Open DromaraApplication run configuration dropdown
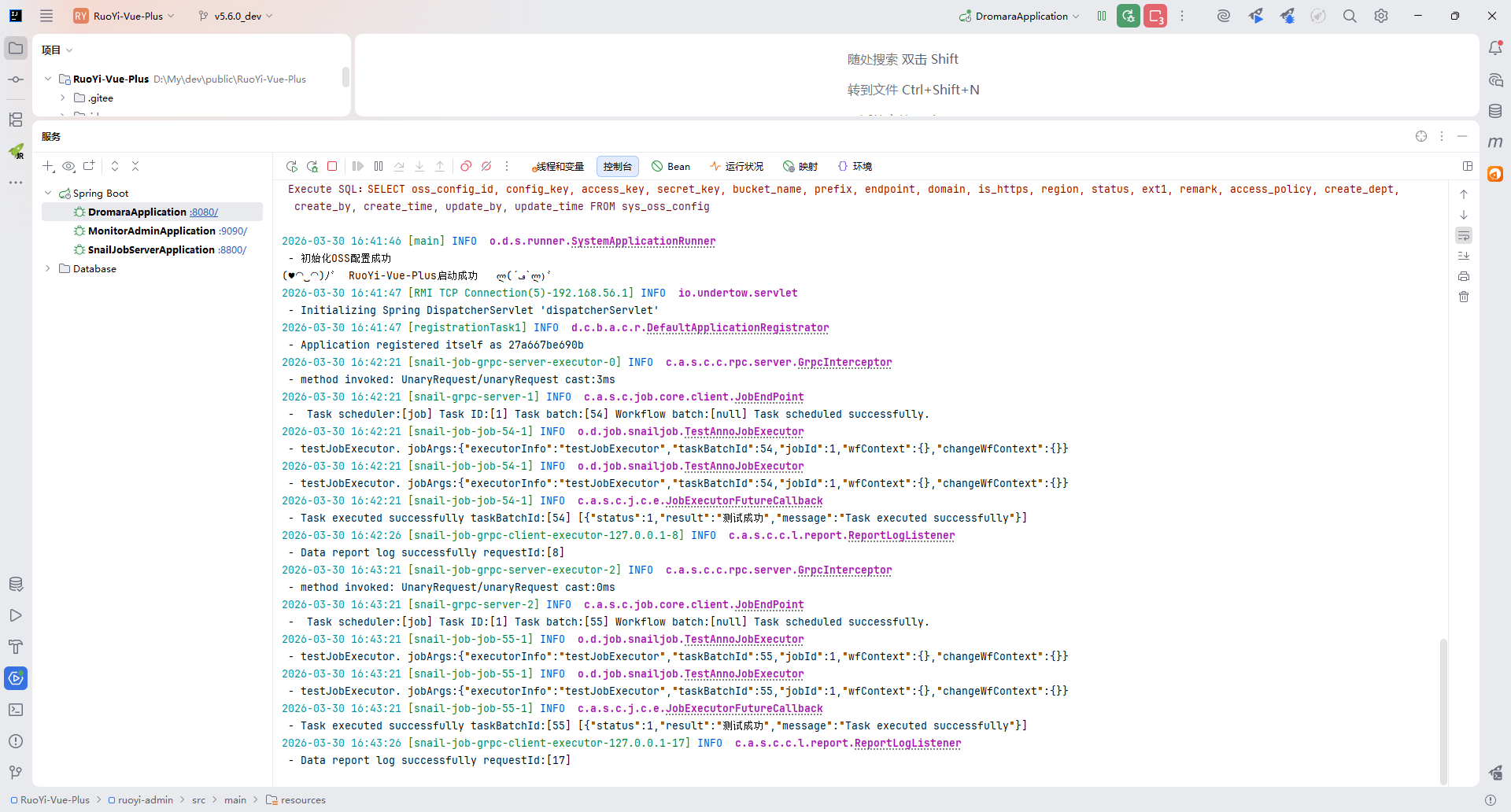The width and height of the screenshot is (1511, 812). click(x=1020, y=16)
